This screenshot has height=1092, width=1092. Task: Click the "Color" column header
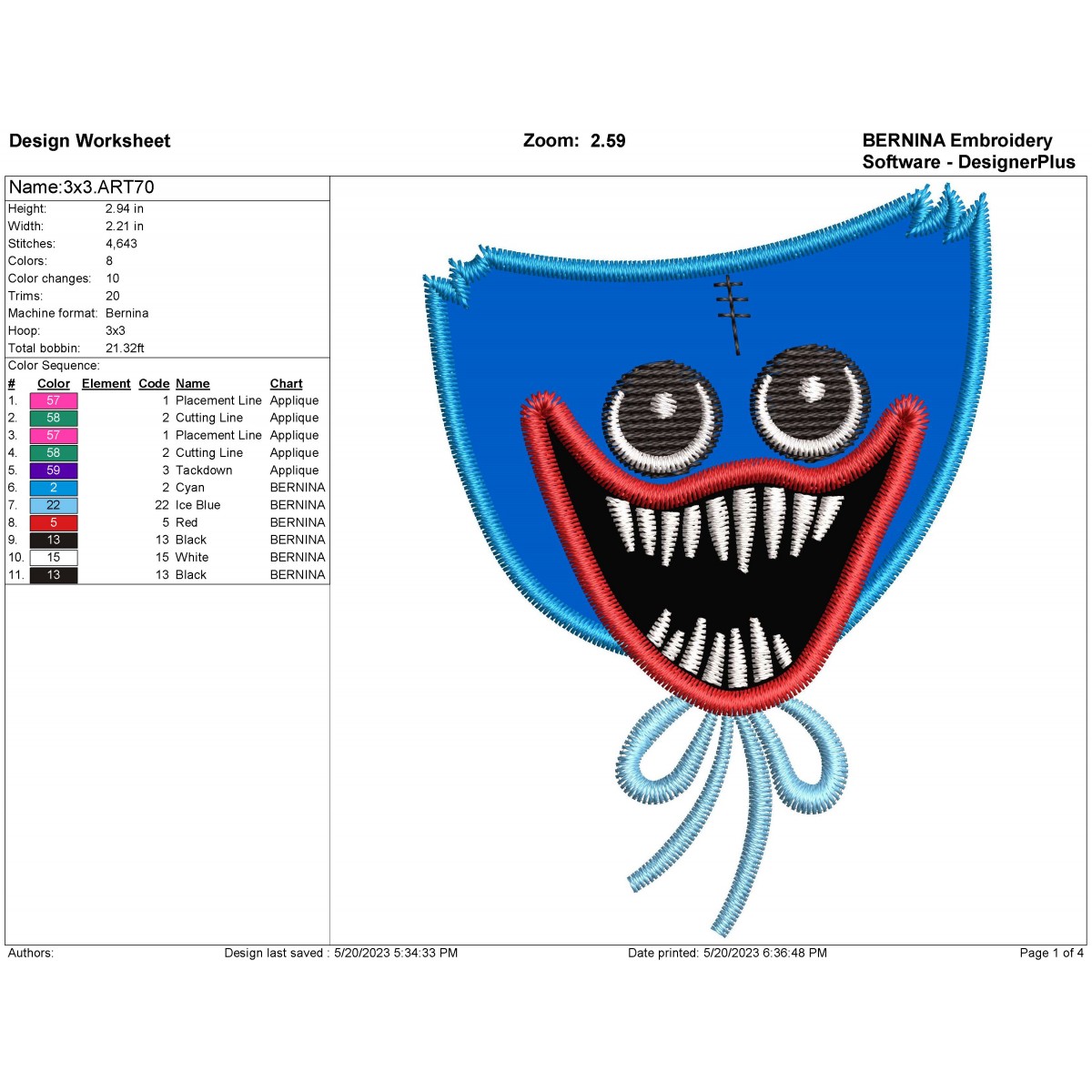pyautogui.click(x=54, y=384)
